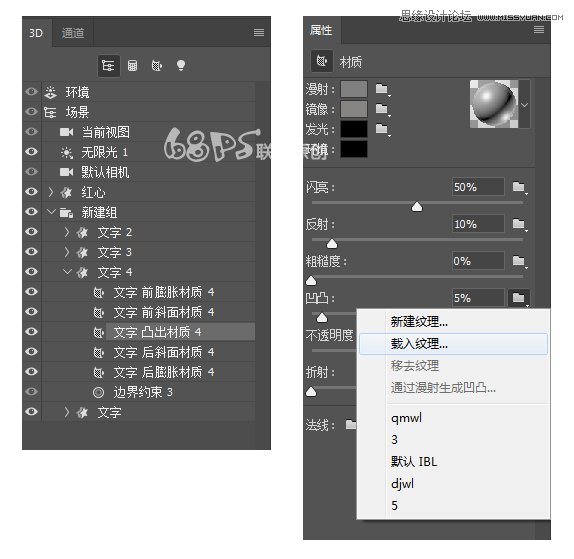Select the 新建组 folder icon
Image resolution: width=574 pixels, height=559 pixels.
pyautogui.click(x=67, y=212)
